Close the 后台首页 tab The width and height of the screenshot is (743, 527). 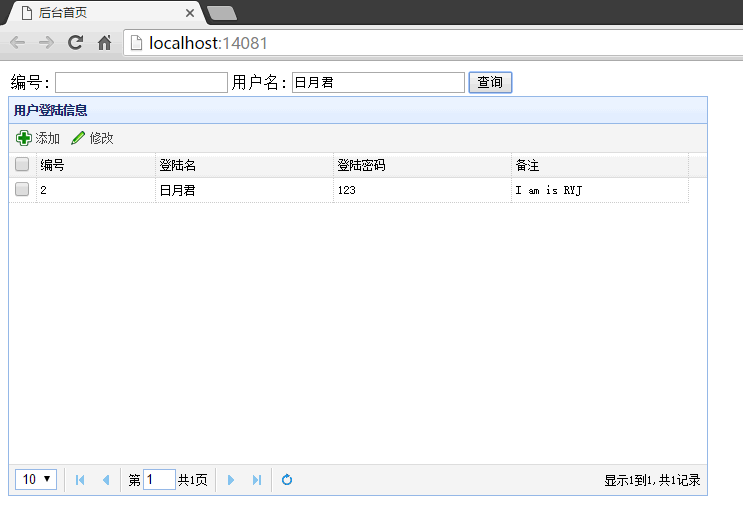click(190, 13)
